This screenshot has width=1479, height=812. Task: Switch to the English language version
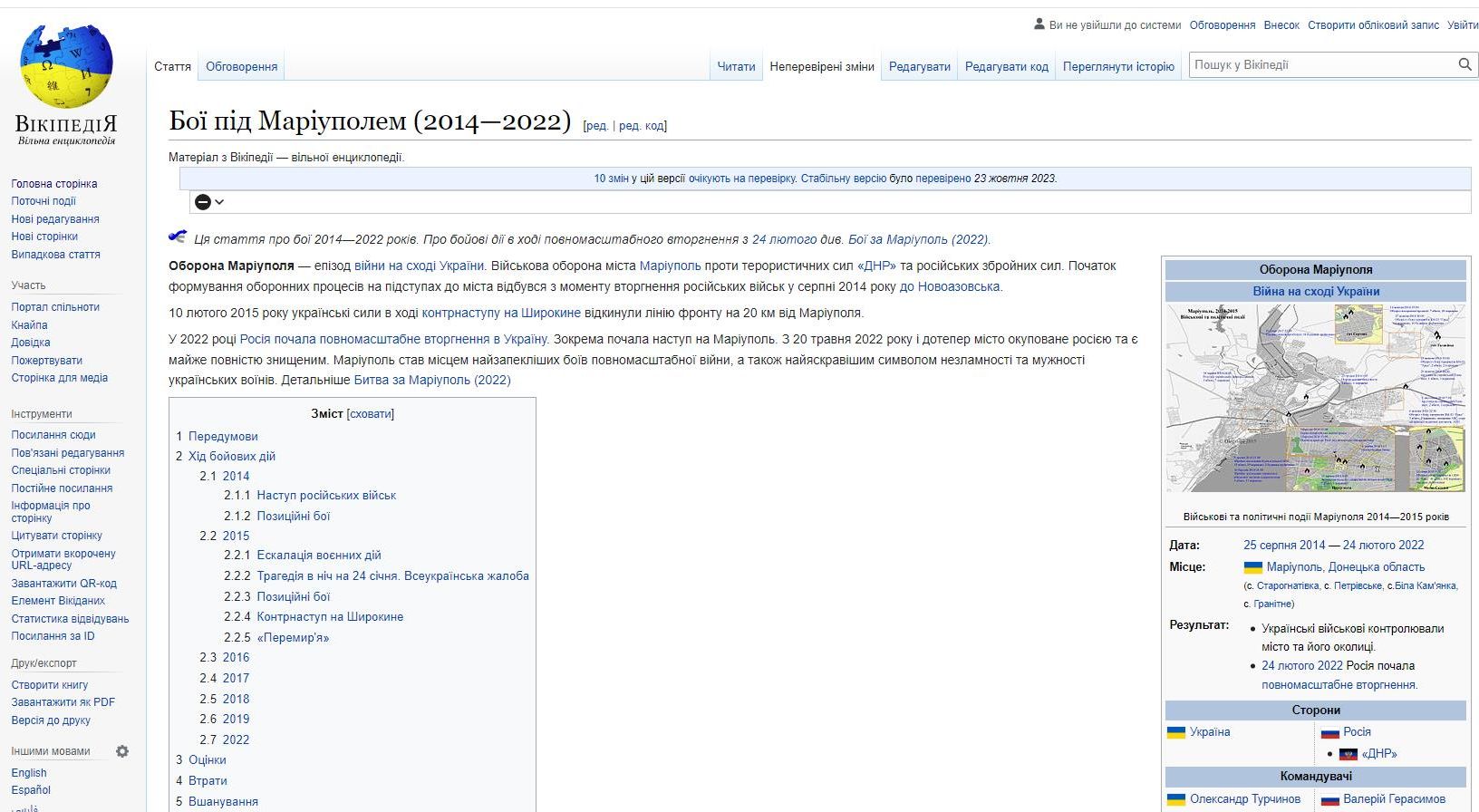[x=29, y=773]
